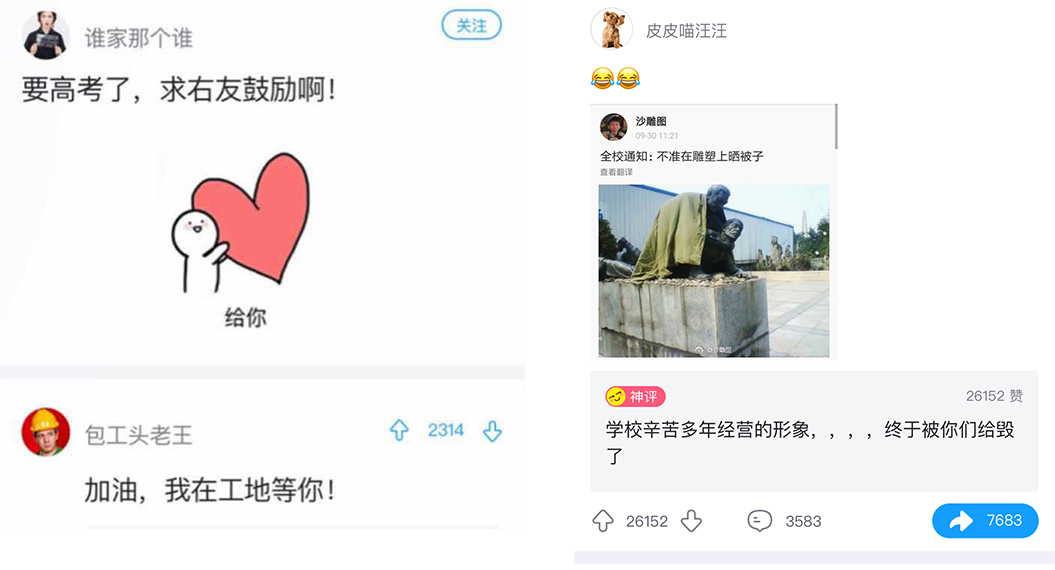The image size is (1055, 570).
Task: Upvote the 皮皮喵汪汪 post
Action: [x=603, y=521]
